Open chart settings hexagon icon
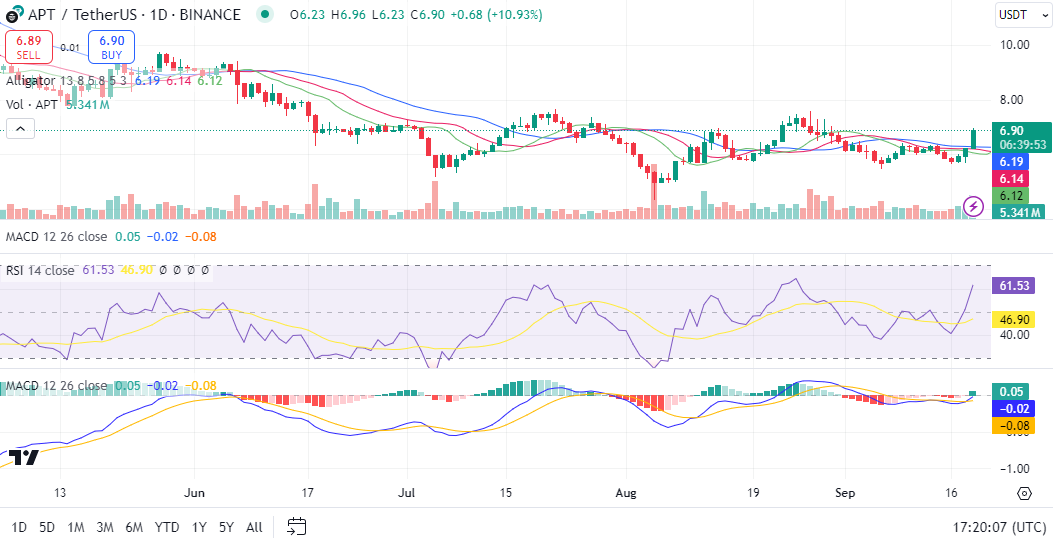This screenshot has height=540, width=1053. 1024,494
